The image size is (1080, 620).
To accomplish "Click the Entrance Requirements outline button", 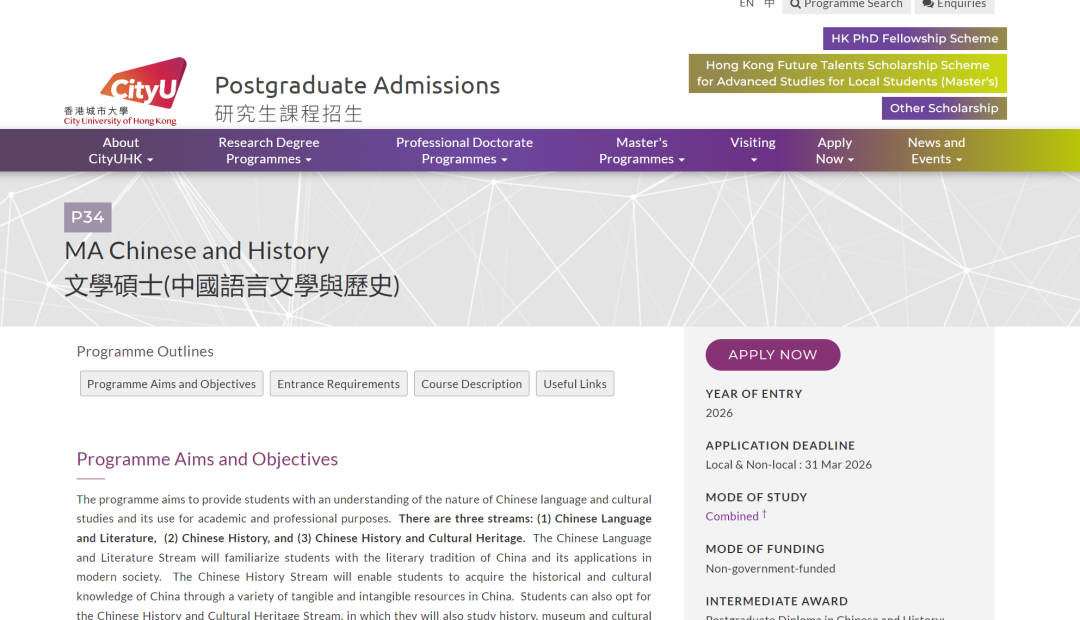I will 338,383.
